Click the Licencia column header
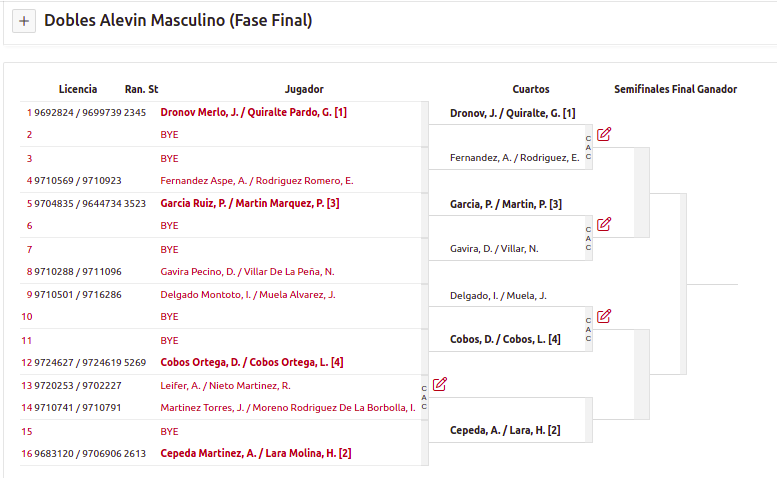The height and width of the screenshot is (478, 777). tap(78, 89)
